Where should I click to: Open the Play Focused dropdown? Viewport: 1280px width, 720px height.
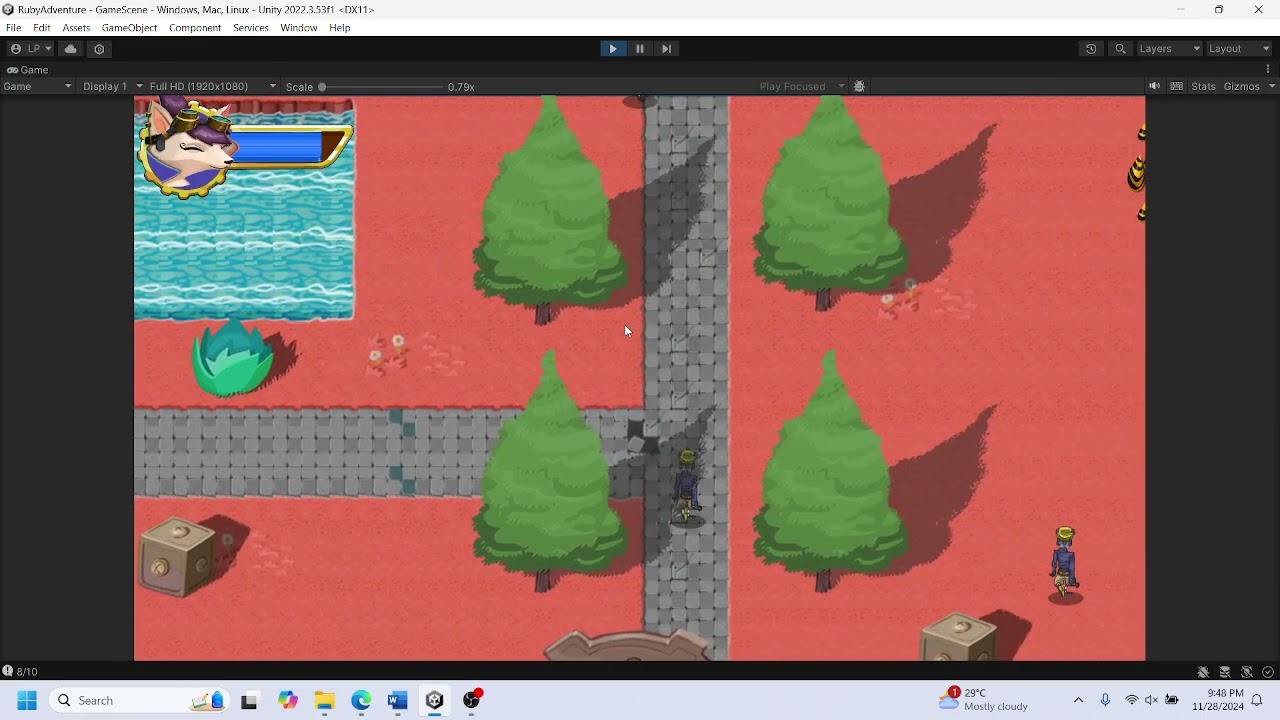[x=802, y=86]
